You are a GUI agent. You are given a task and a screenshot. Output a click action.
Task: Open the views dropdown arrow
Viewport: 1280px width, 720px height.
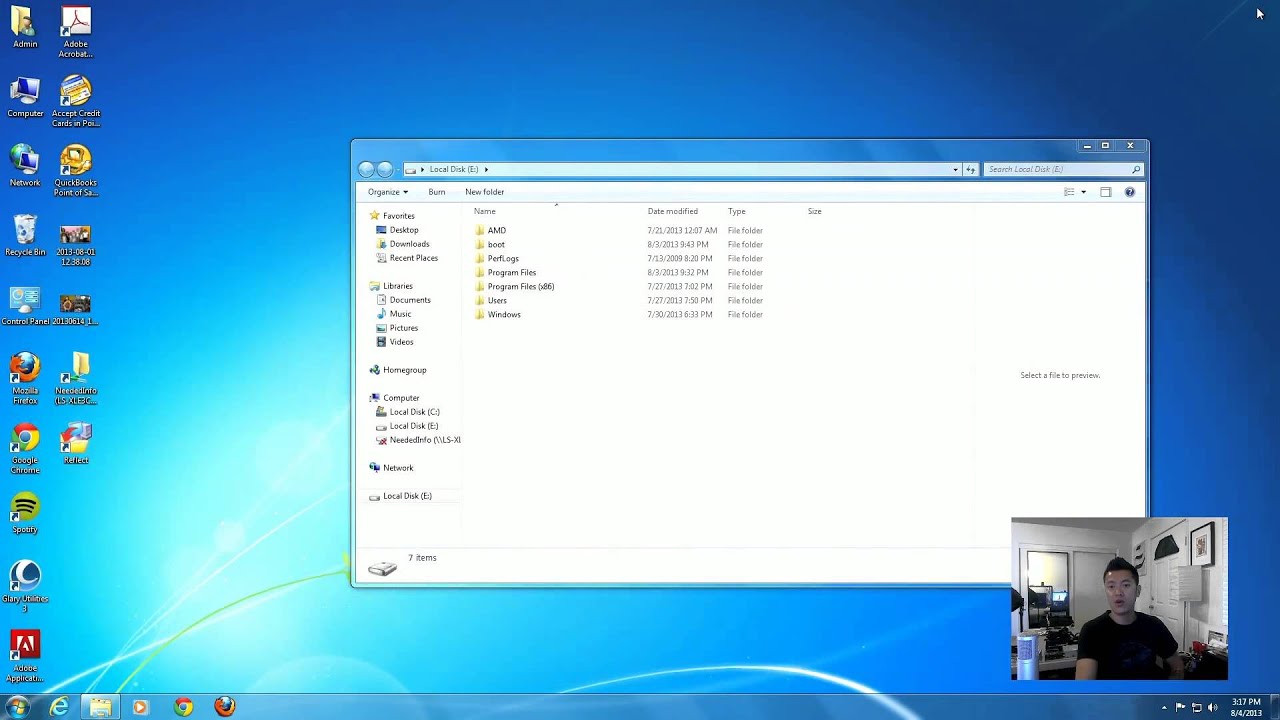(x=1083, y=192)
